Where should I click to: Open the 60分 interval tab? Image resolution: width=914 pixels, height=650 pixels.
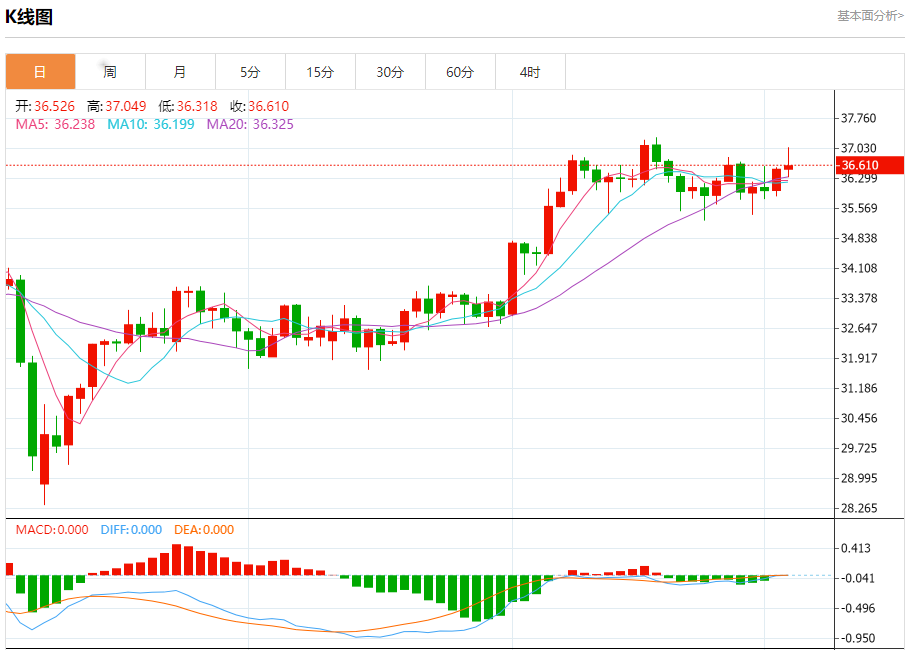(460, 72)
